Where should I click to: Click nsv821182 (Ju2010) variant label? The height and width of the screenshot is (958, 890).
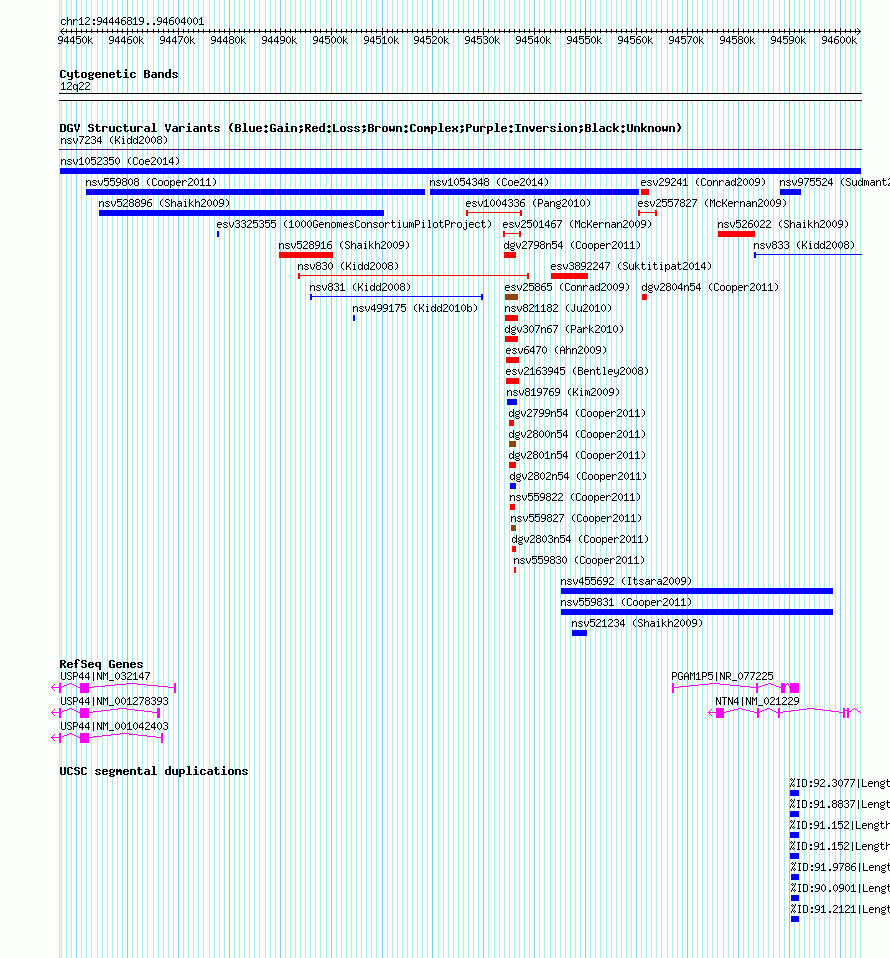(558, 308)
